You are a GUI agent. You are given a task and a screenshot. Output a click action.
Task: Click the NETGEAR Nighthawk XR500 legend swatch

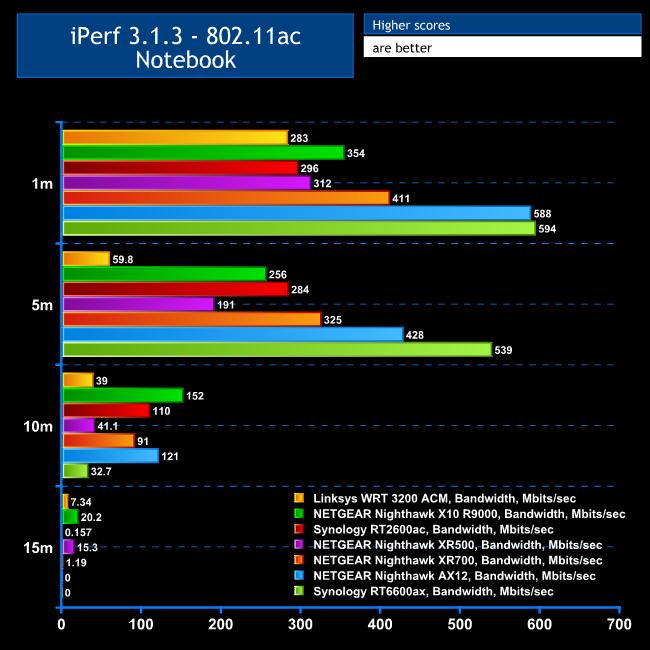tap(299, 544)
